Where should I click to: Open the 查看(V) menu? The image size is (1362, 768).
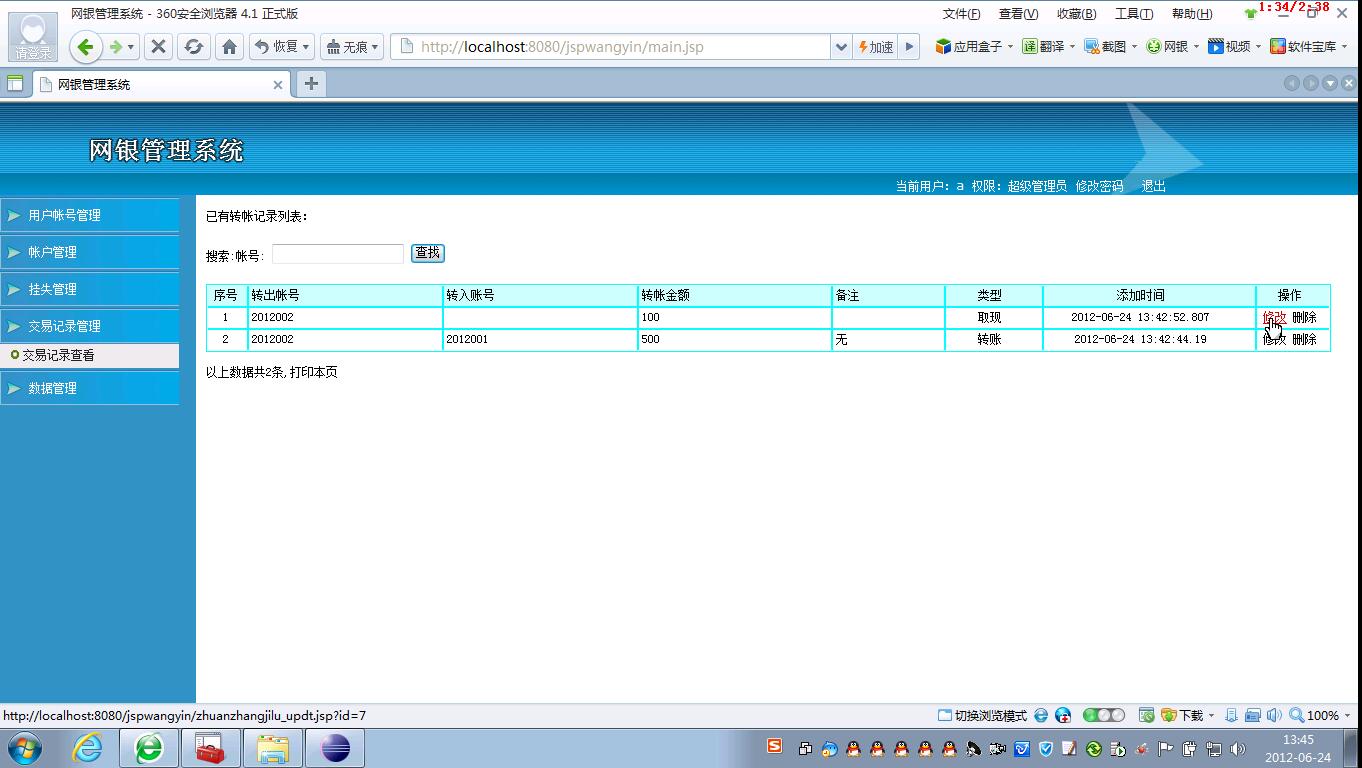tap(1018, 14)
